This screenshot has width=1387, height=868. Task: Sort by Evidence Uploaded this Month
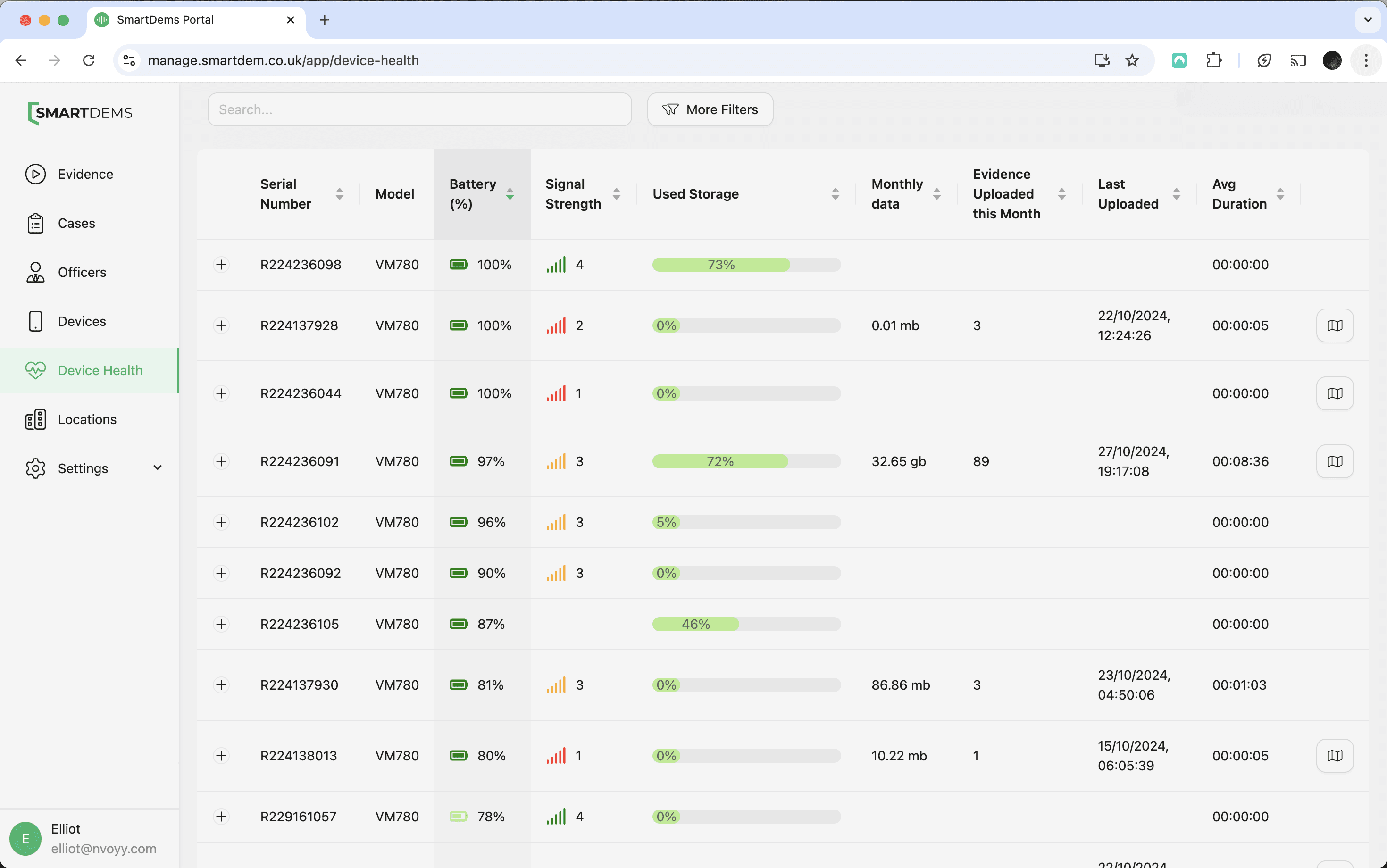(1062, 194)
